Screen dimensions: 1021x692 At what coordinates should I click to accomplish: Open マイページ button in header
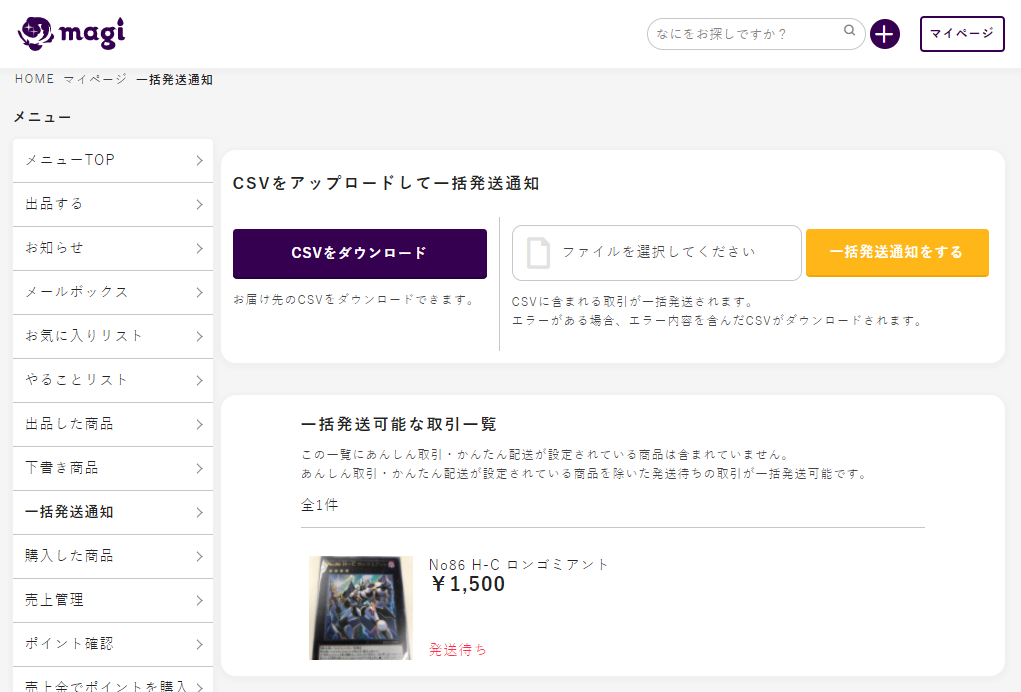click(x=961, y=34)
